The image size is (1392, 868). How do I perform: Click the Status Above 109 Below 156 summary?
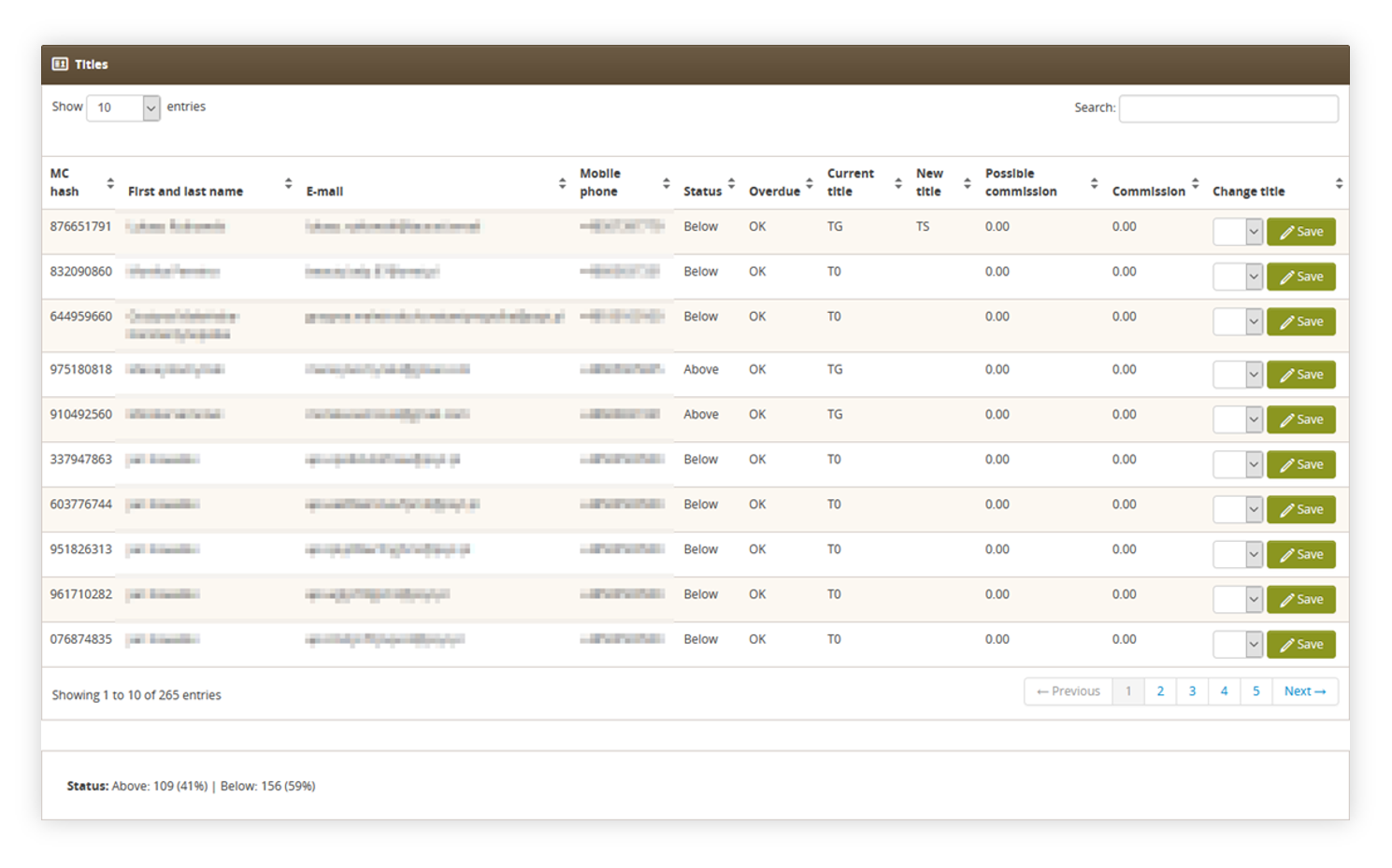pyautogui.click(x=191, y=786)
